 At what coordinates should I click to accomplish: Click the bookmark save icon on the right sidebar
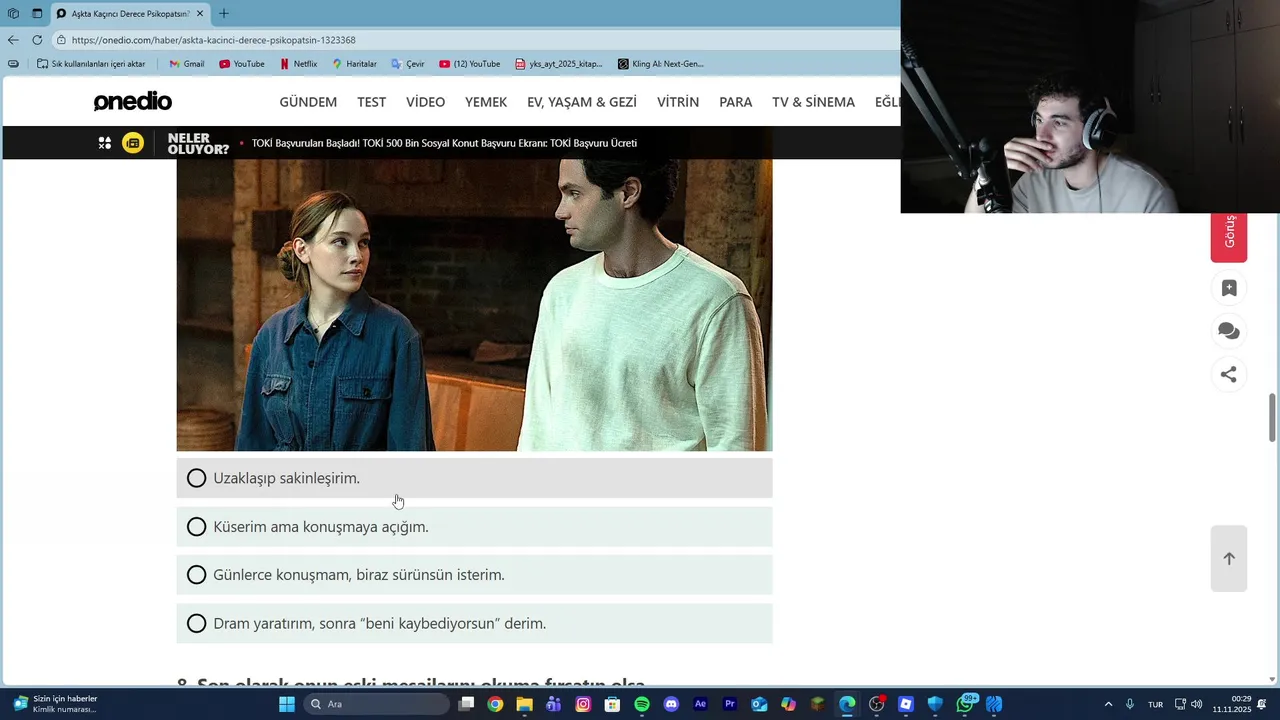(x=1229, y=288)
